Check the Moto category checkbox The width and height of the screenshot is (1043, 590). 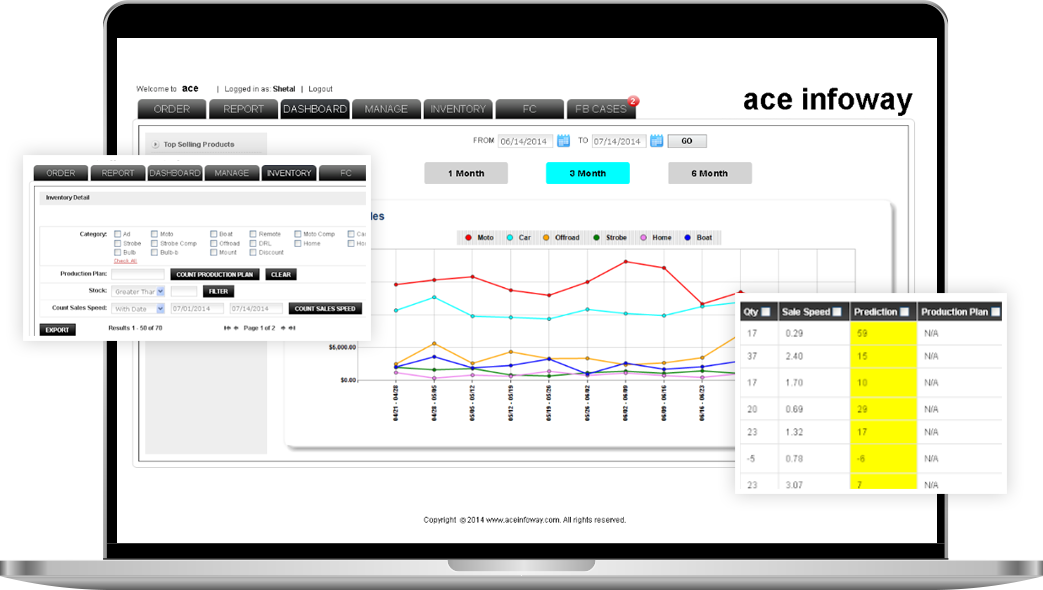click(154, 234)
